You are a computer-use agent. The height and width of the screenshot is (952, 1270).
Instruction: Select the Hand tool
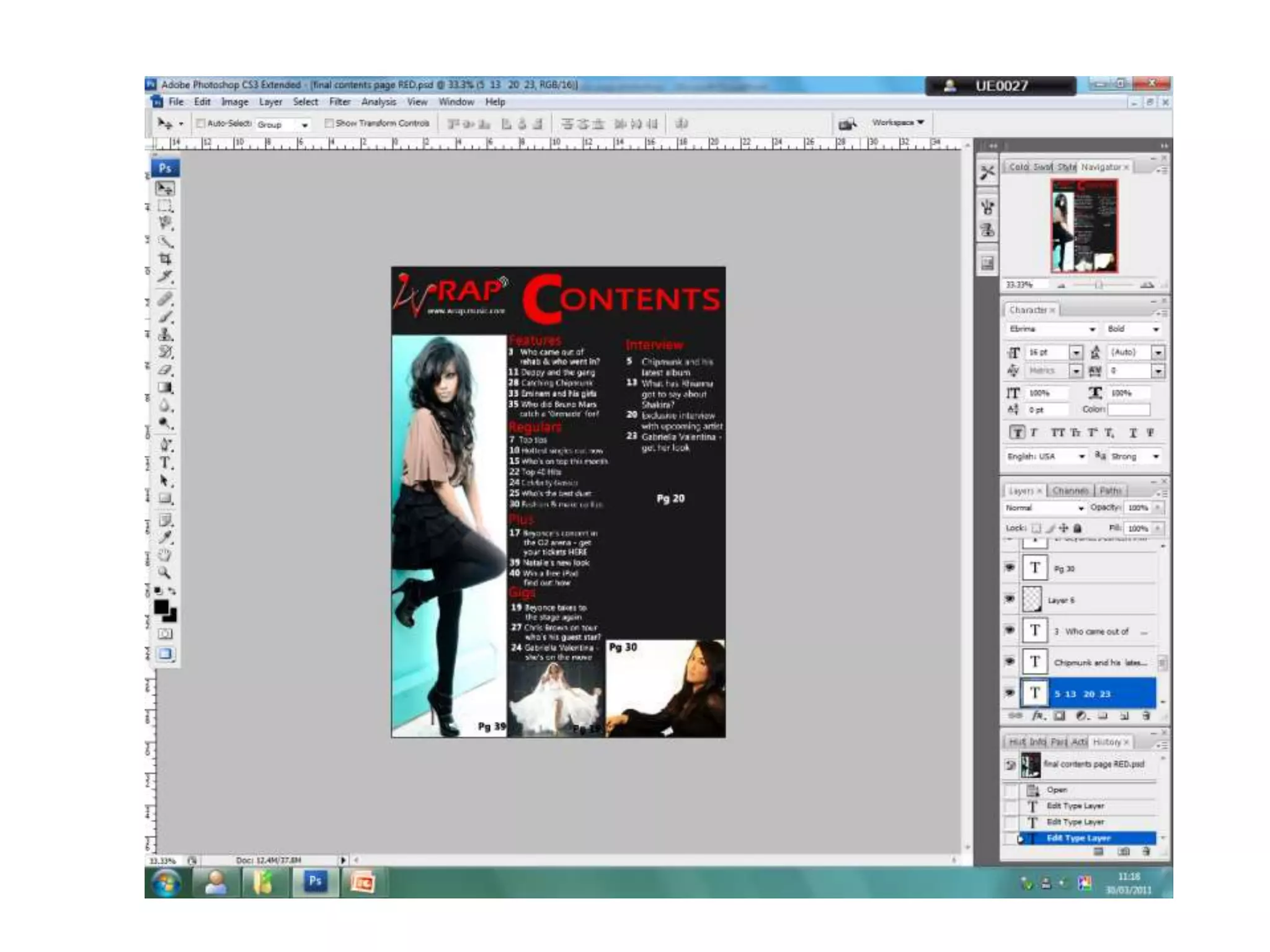coord(165,555)
